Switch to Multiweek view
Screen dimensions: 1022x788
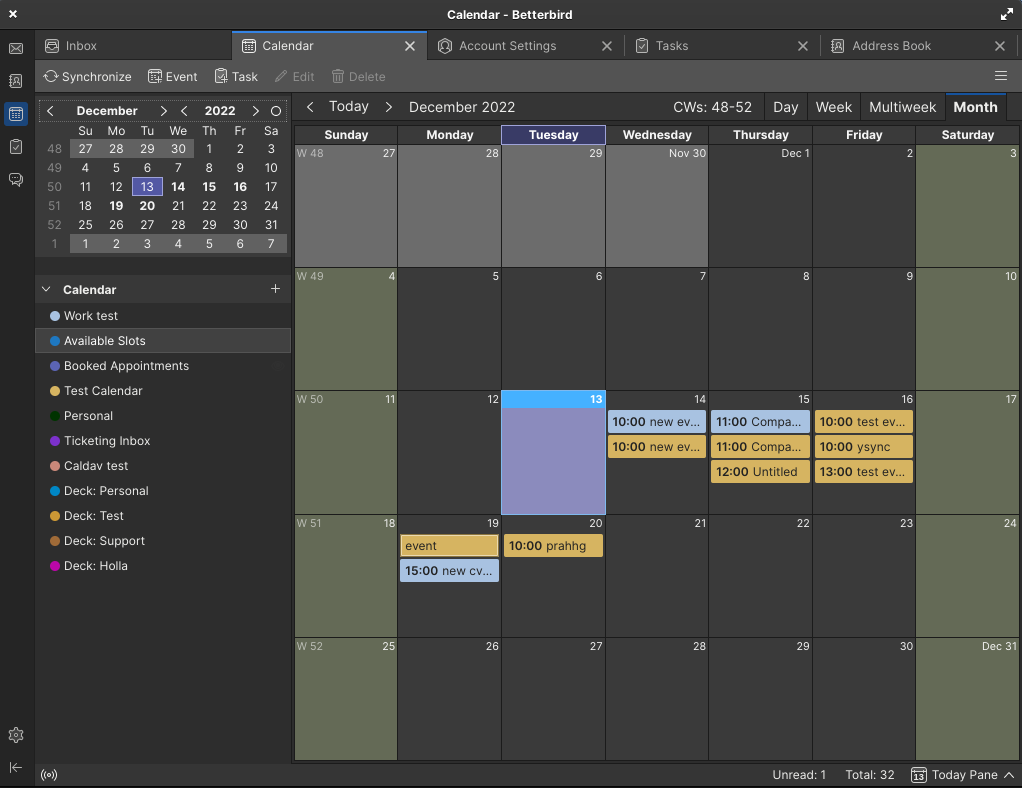pos(902,107)
